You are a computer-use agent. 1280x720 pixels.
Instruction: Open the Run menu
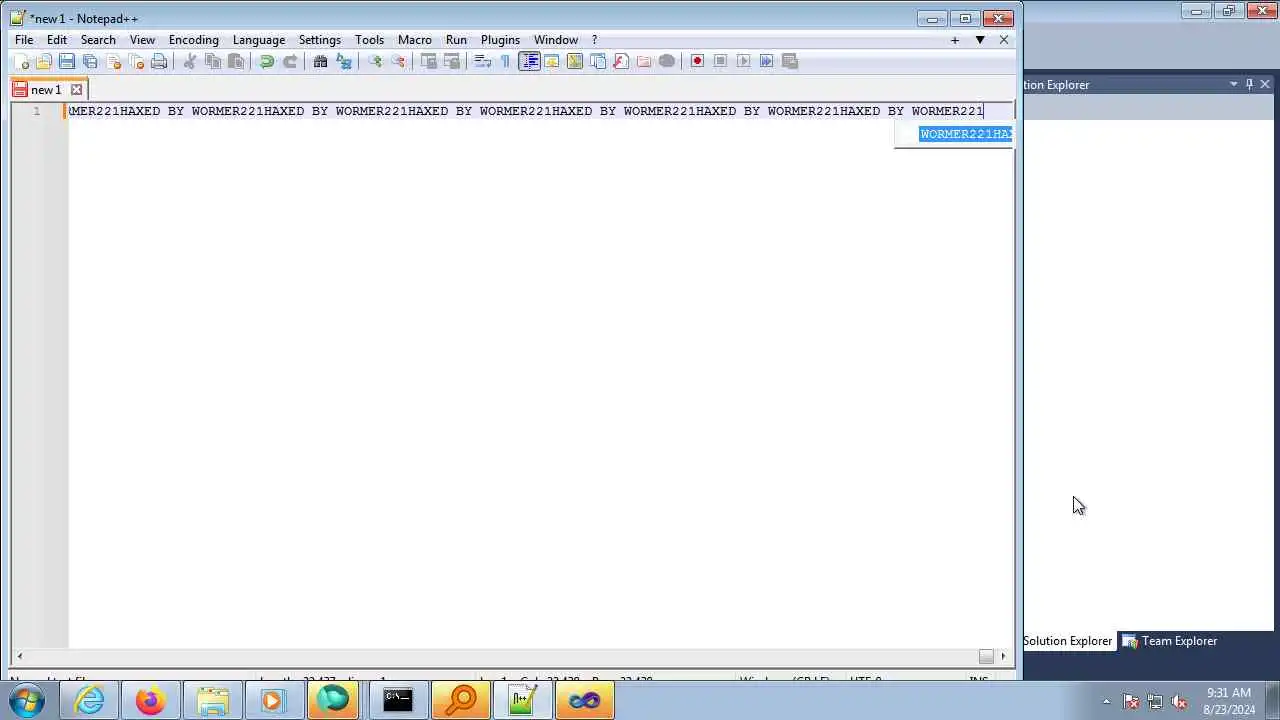(x=456, y=40)
